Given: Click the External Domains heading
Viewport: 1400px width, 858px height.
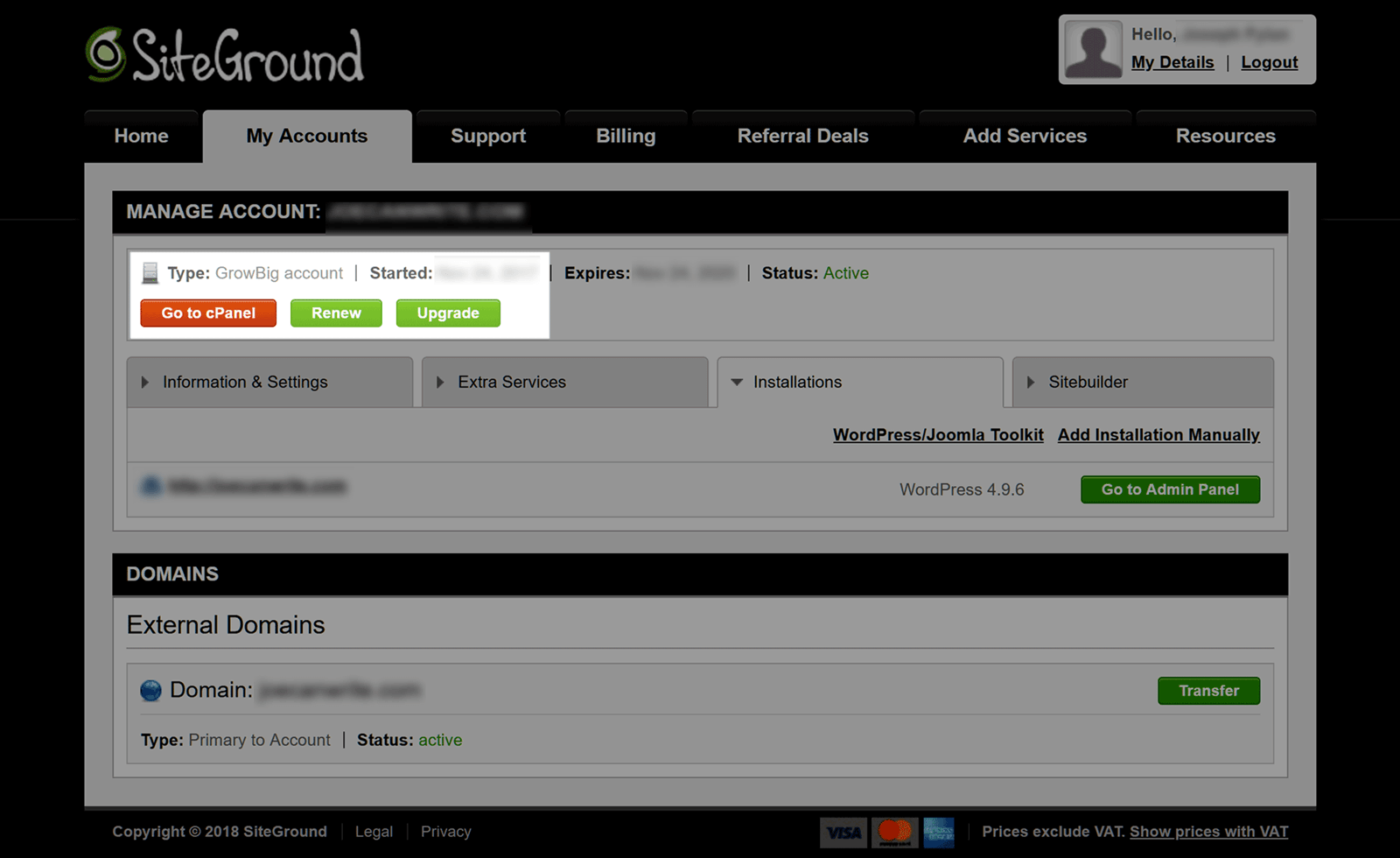Looking at the screenshot, I should coord(226,625).
